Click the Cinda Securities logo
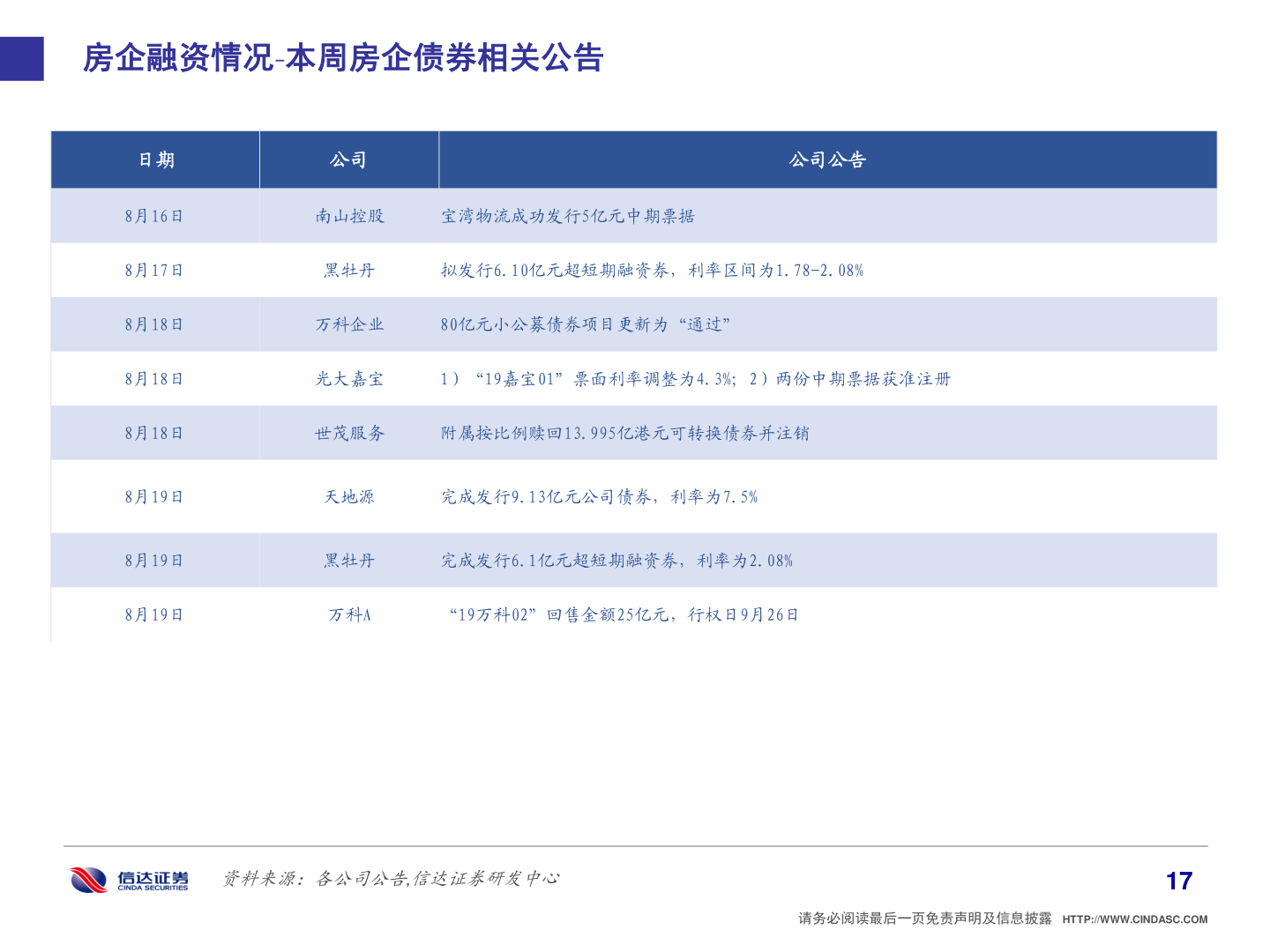Screen dimensions: 1270x952 pyautogui.click(x=129, y=880)
